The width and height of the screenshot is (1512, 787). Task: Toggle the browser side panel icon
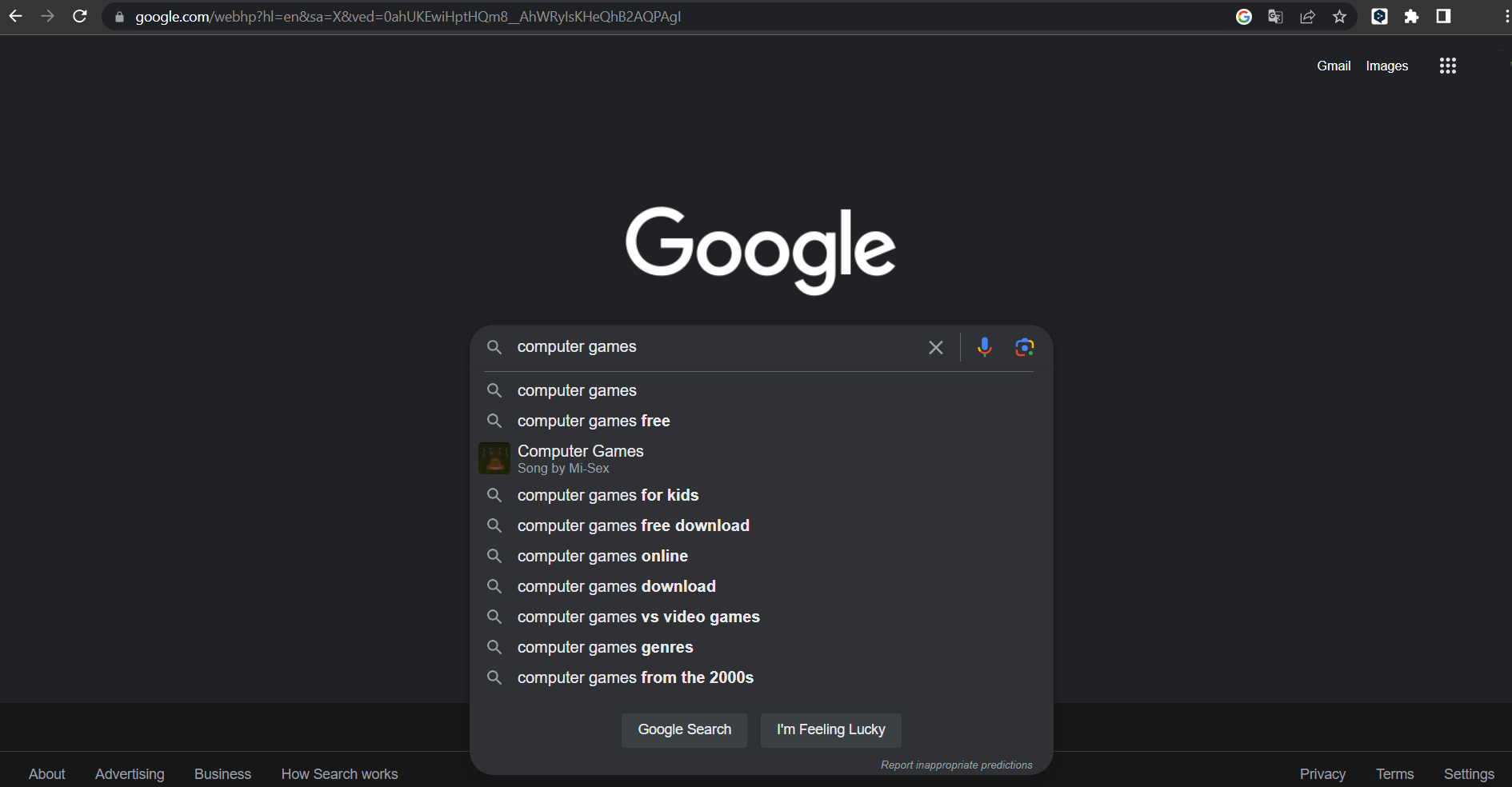pos(1444,16)
